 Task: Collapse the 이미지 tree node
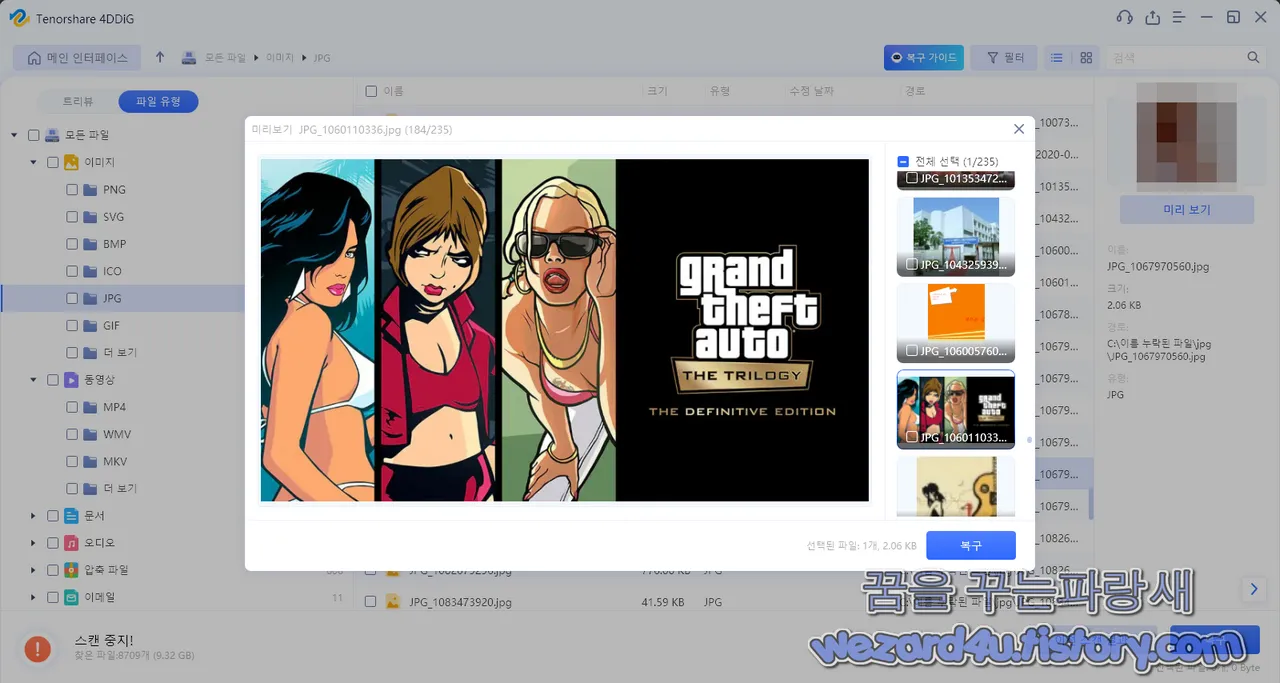pyautogui.click(x=33, y=162)
